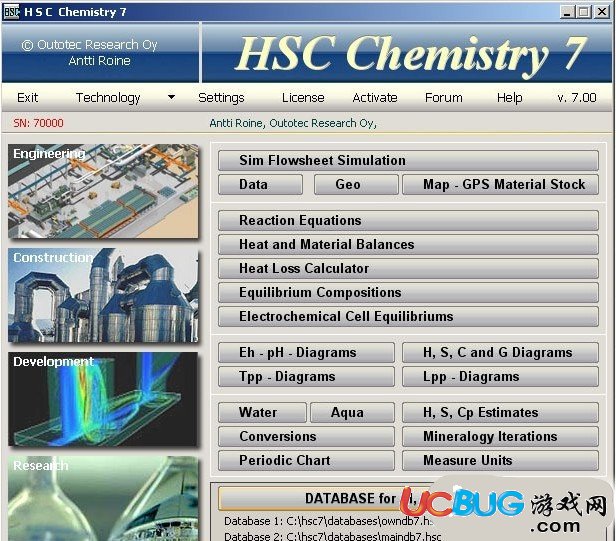The height and width of the screenshot is (541, 616).
Task: Open Electrochemical Cell Equilibriums
Action: pos(408,317)
